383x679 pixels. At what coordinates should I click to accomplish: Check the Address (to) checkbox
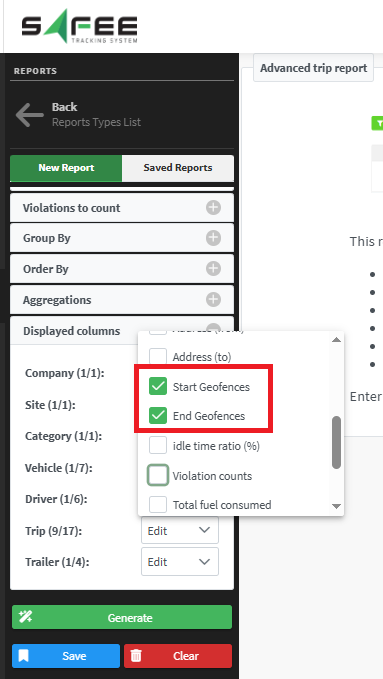(x=158, y=357)
